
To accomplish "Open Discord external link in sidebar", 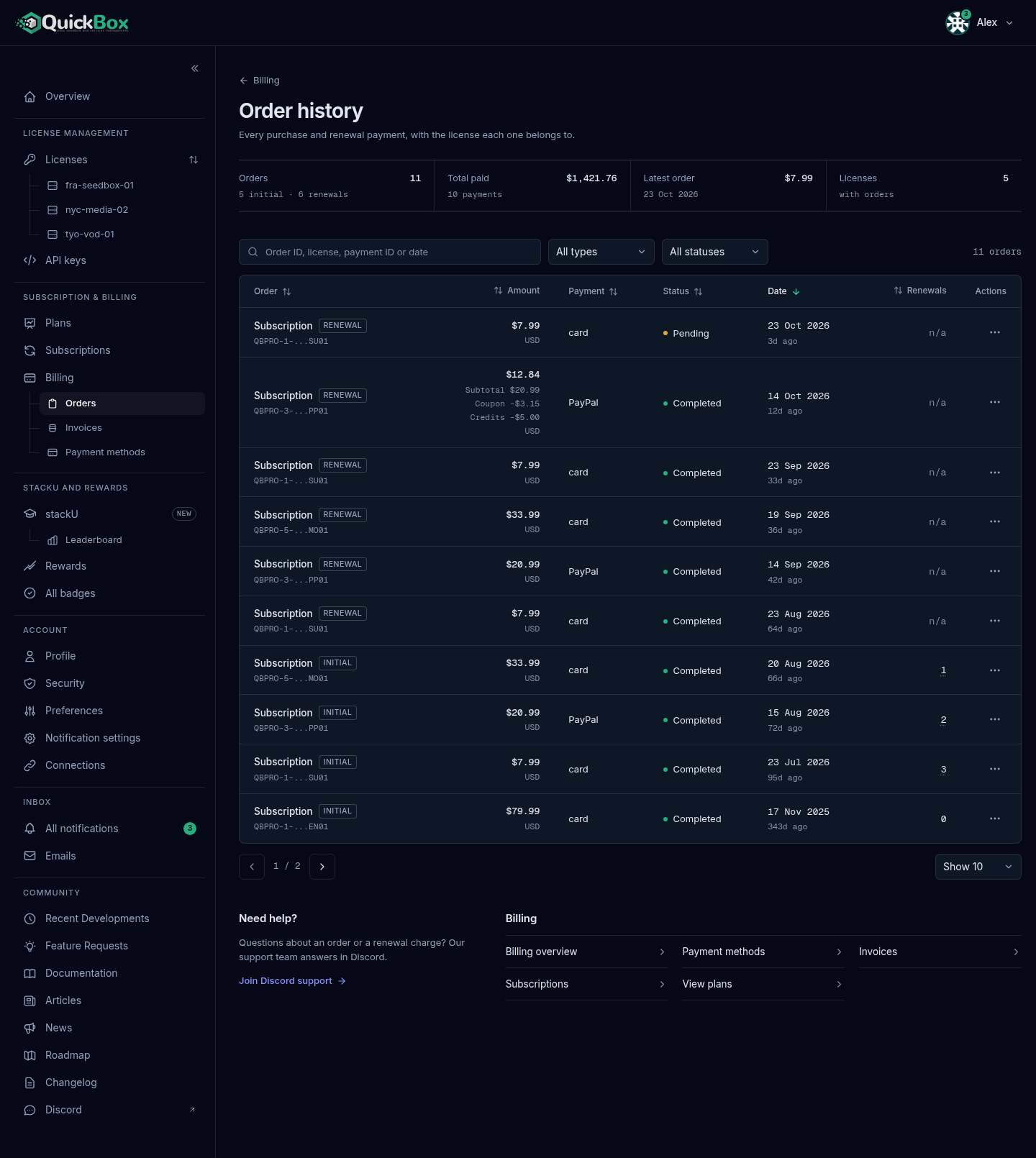I will 109,1110.
